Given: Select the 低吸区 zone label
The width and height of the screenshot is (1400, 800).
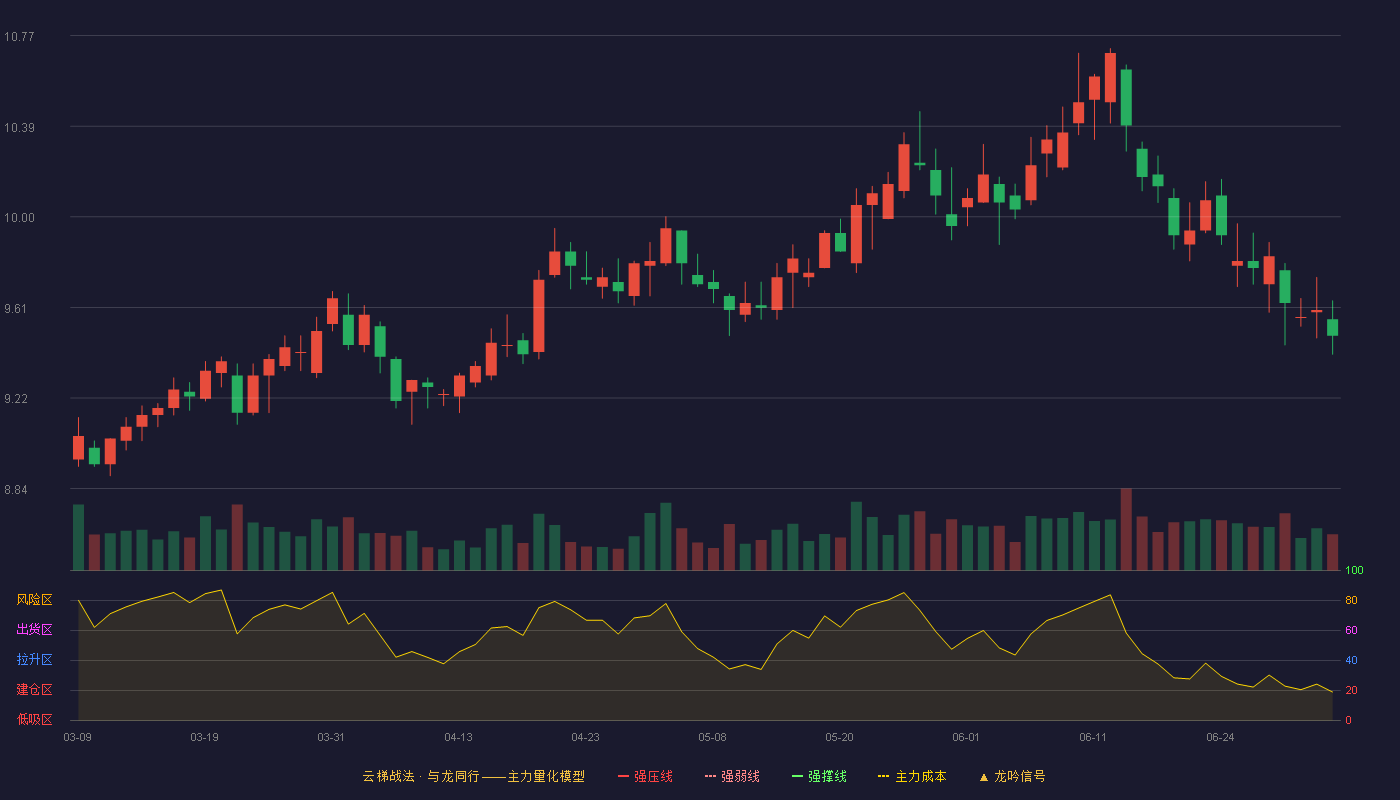Looking at the screenshot, I should coord(34,720).
